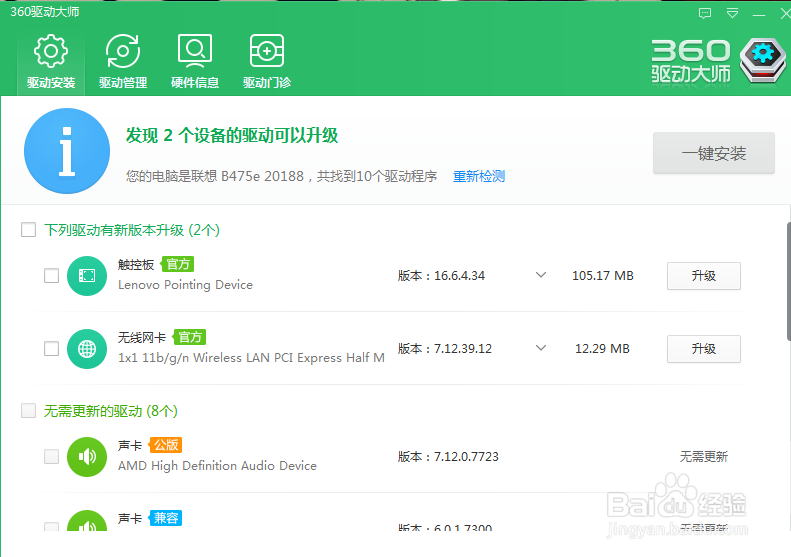
Task: Click the 一键安装 button
Action: (714, 153)
